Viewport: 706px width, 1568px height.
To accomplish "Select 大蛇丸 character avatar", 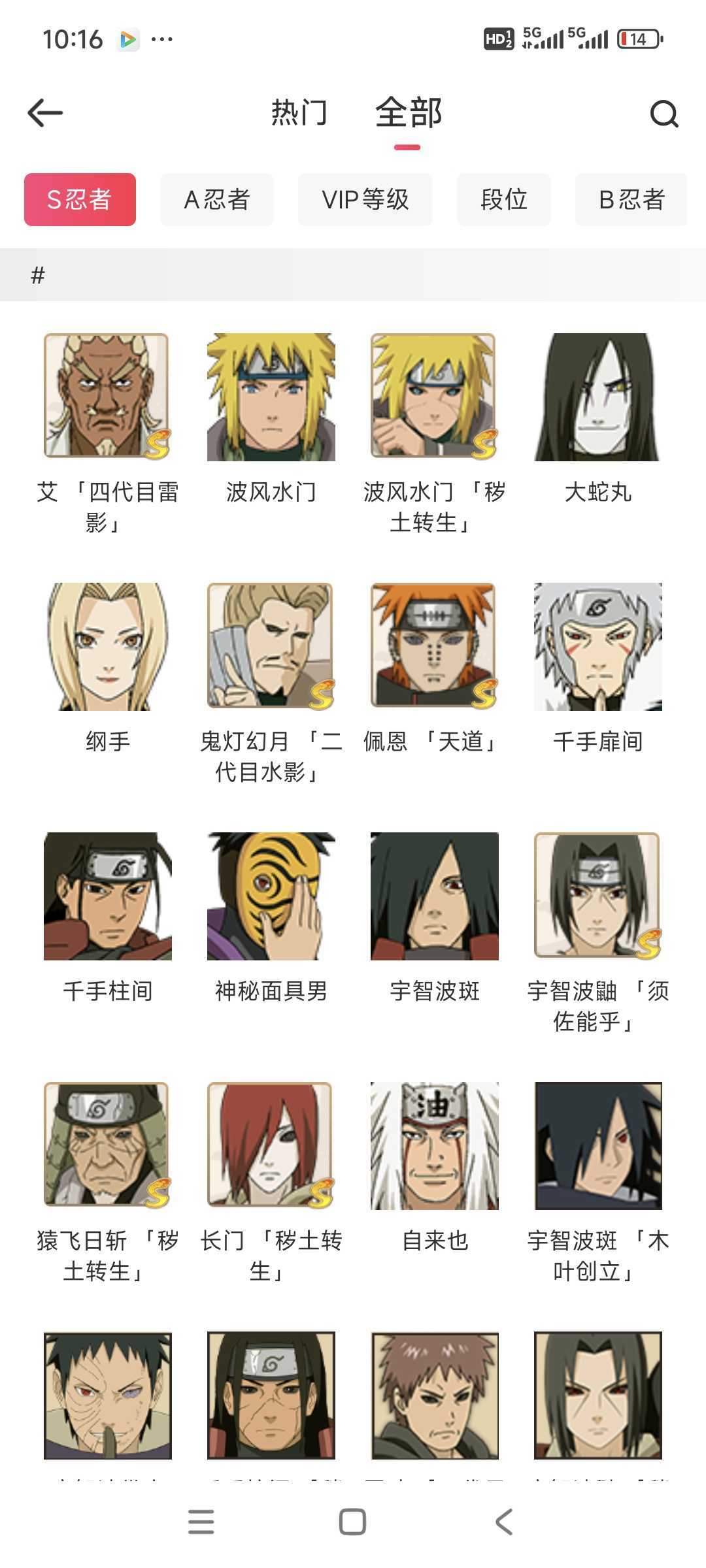I will pyautogui.click(x=598, y=397).
